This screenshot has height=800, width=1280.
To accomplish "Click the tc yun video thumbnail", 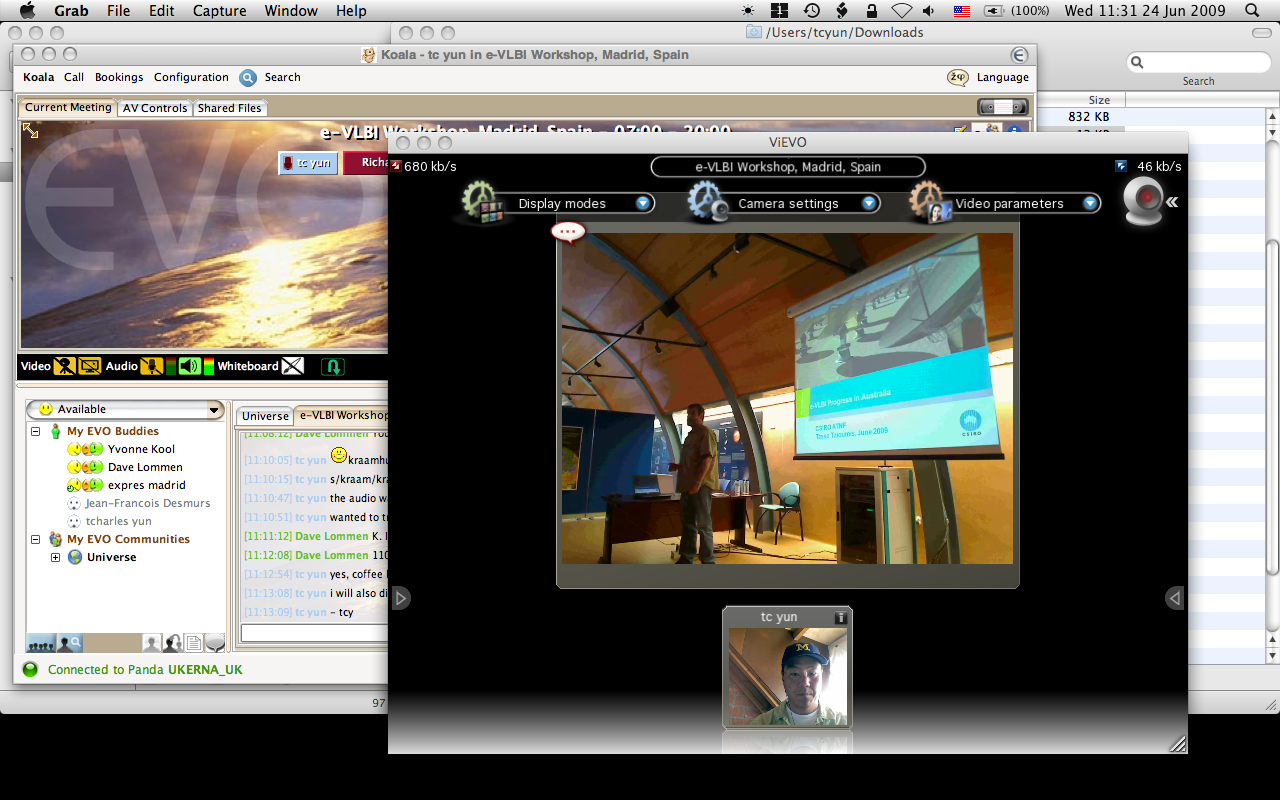I will pyautogui.click(x=787, y=676).
